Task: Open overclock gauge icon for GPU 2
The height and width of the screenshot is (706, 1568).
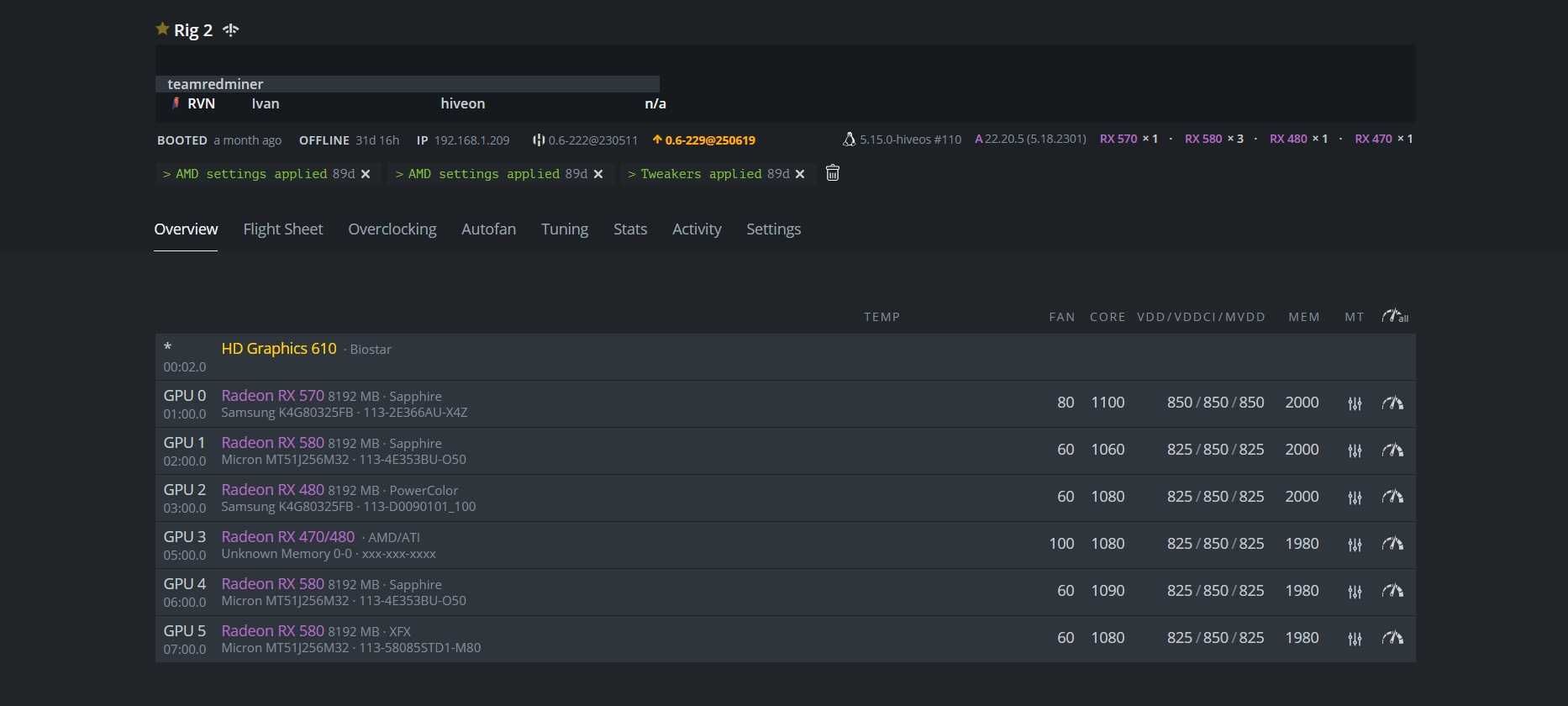Action: (x=1392, y=498)
